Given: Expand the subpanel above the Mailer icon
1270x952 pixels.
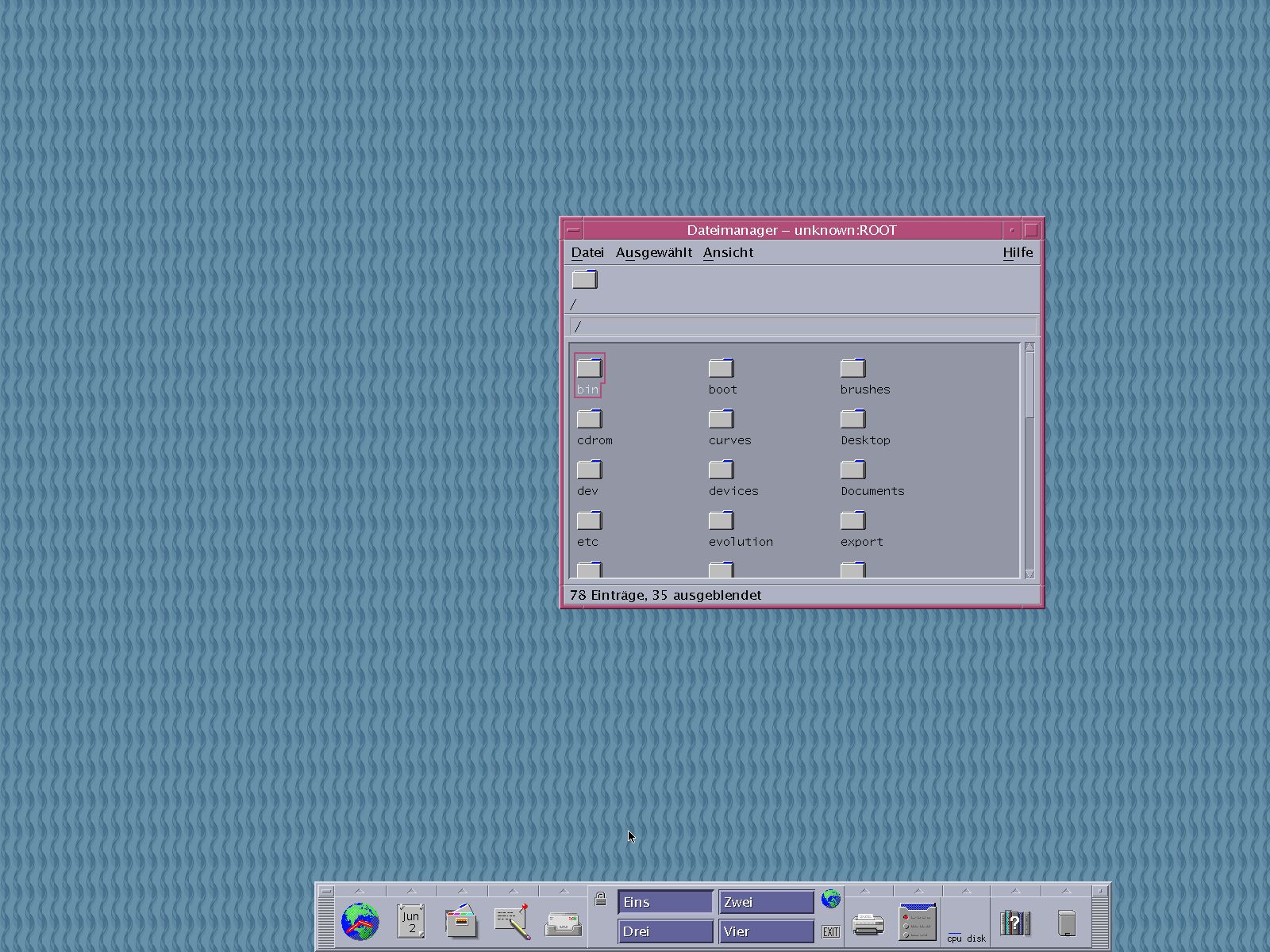Looking at the screenshot, I should click(x=564, y=891).
